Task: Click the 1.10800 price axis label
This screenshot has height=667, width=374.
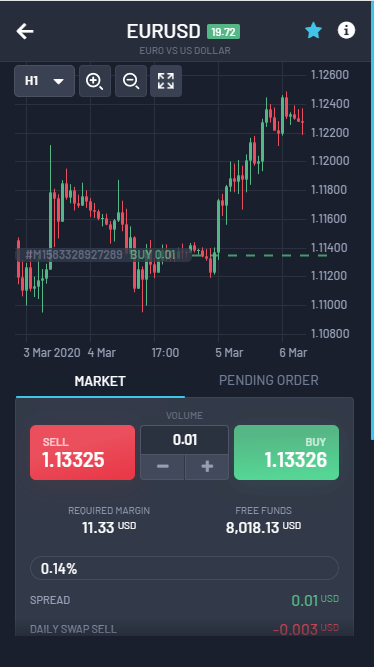Action: (330, 334)
